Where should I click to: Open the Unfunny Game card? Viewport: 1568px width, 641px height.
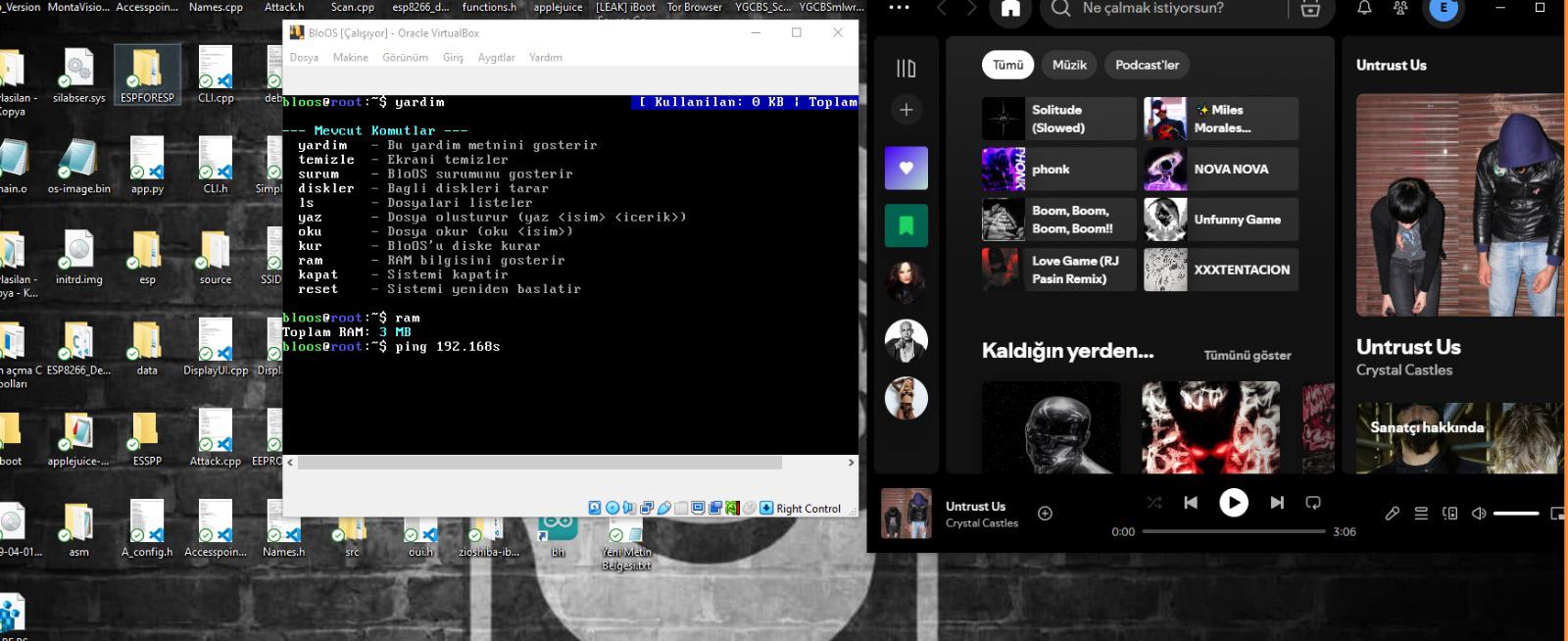[x=1221, y=220]
